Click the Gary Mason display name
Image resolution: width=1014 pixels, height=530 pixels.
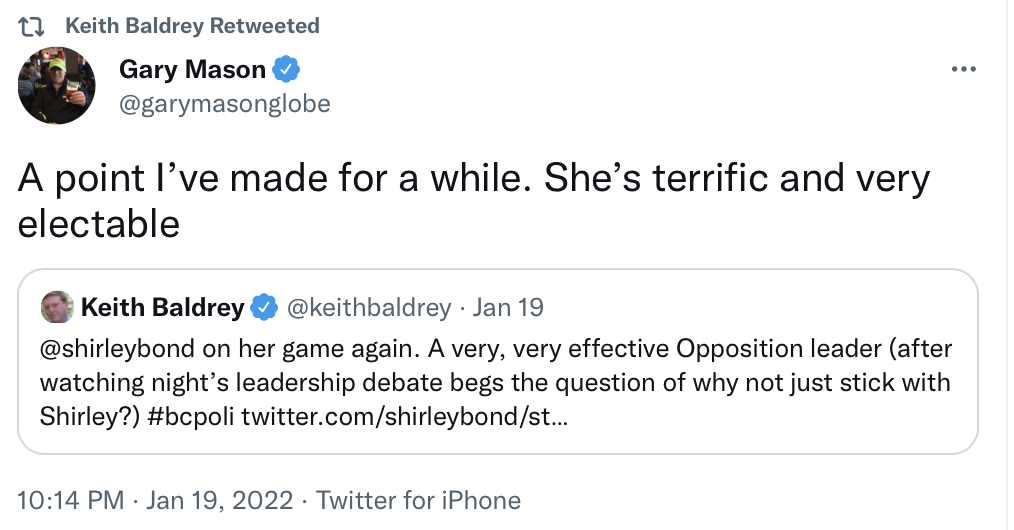192,69
